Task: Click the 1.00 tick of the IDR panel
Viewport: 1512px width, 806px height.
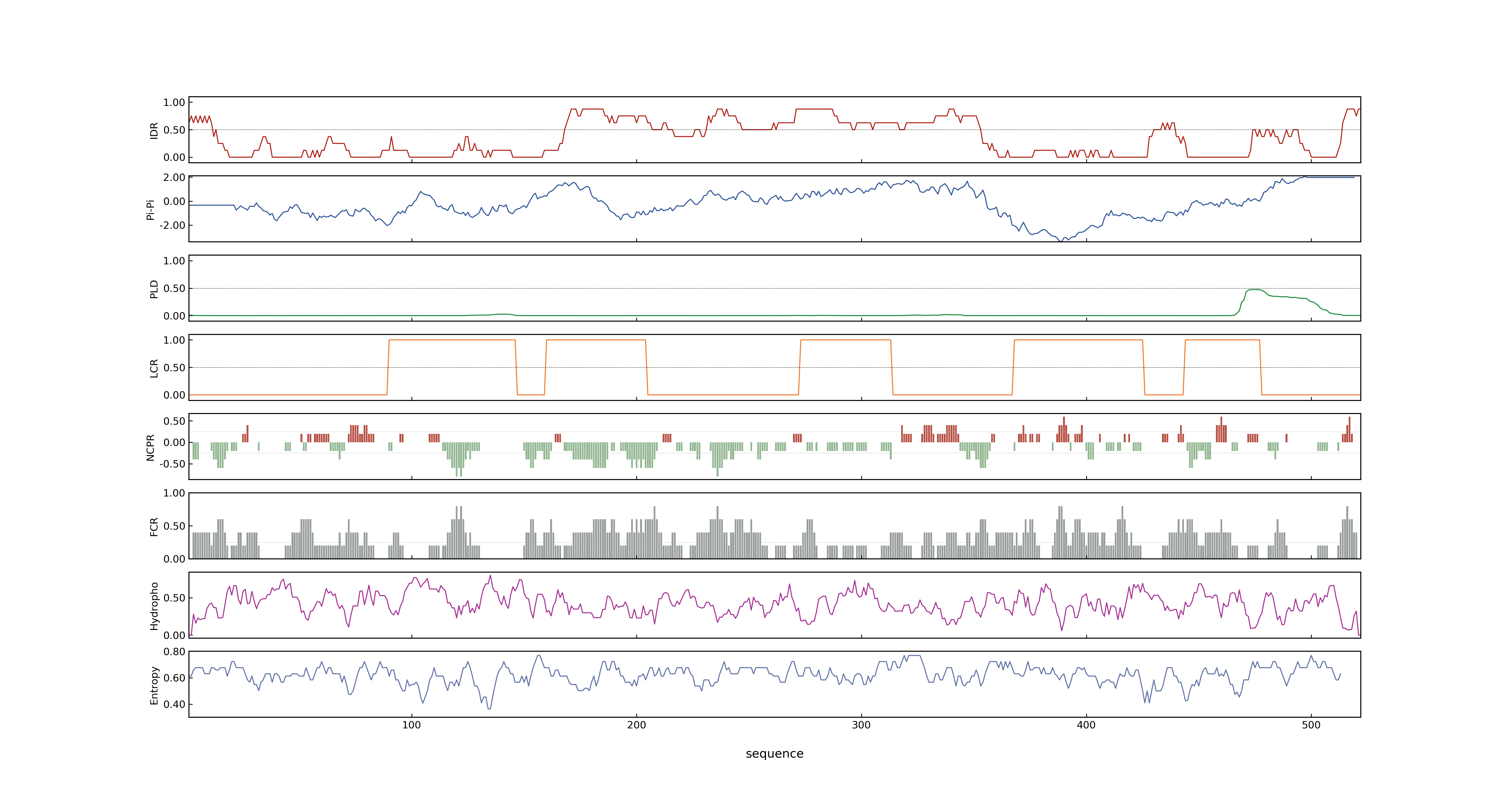Action: click(174, 103)
